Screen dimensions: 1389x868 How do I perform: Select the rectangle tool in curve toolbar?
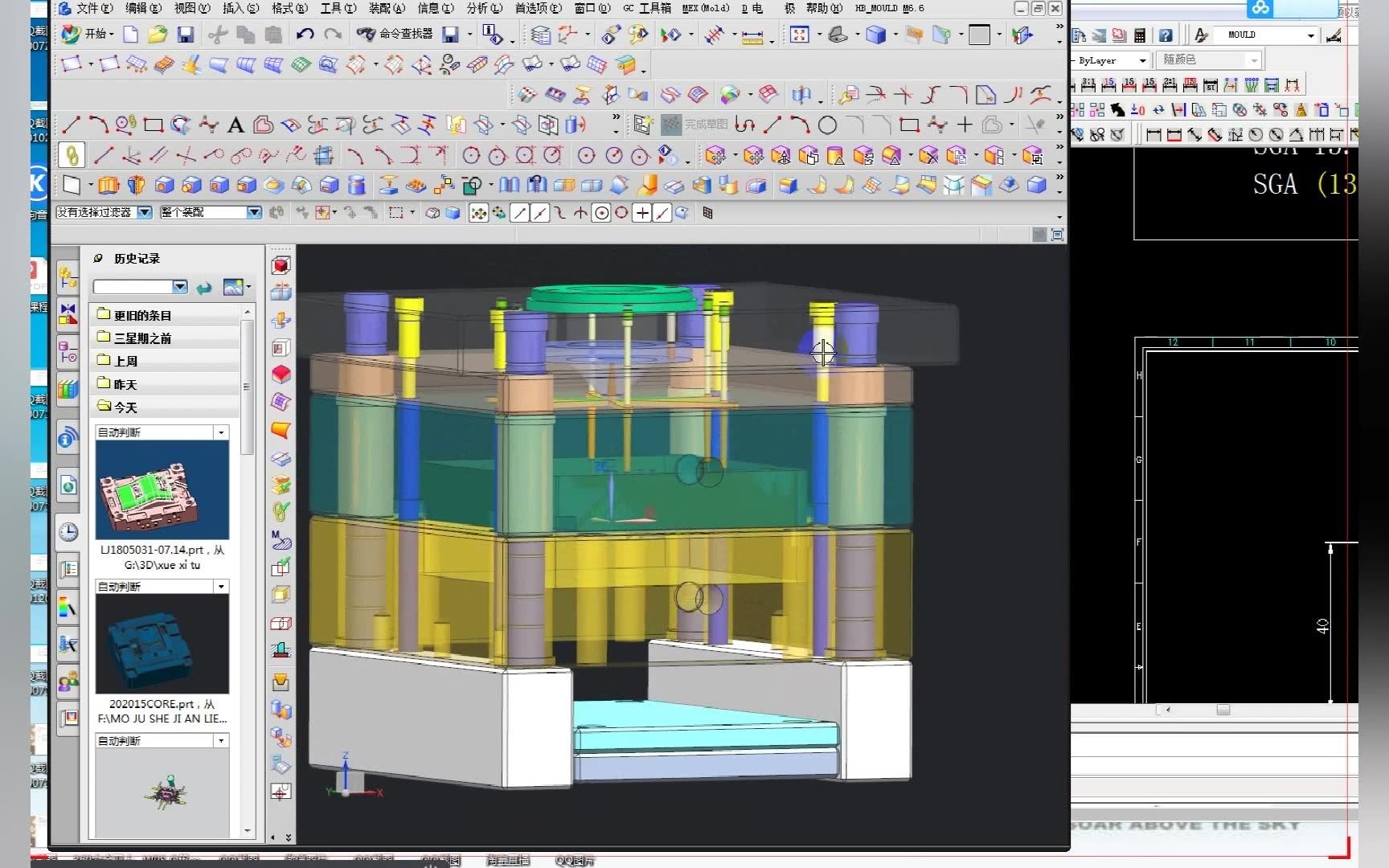154,125
